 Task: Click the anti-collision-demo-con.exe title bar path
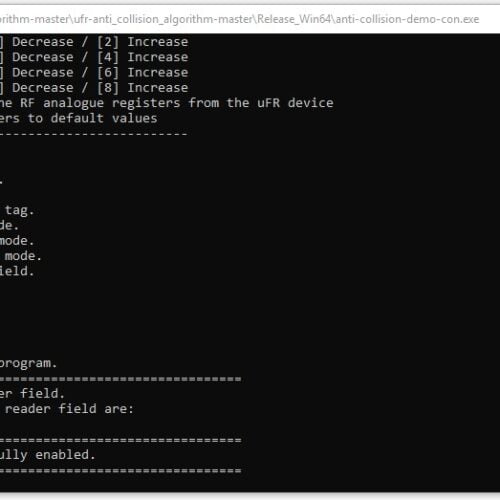[240, 19]
